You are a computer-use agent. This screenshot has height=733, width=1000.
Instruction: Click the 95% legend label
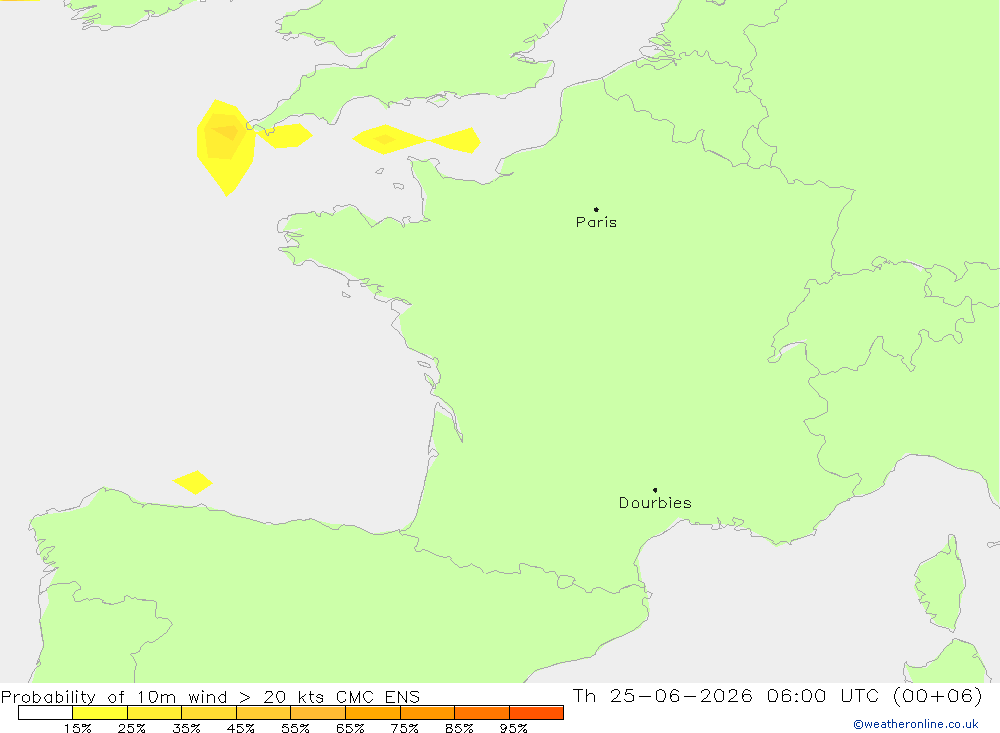pos(513,728)
